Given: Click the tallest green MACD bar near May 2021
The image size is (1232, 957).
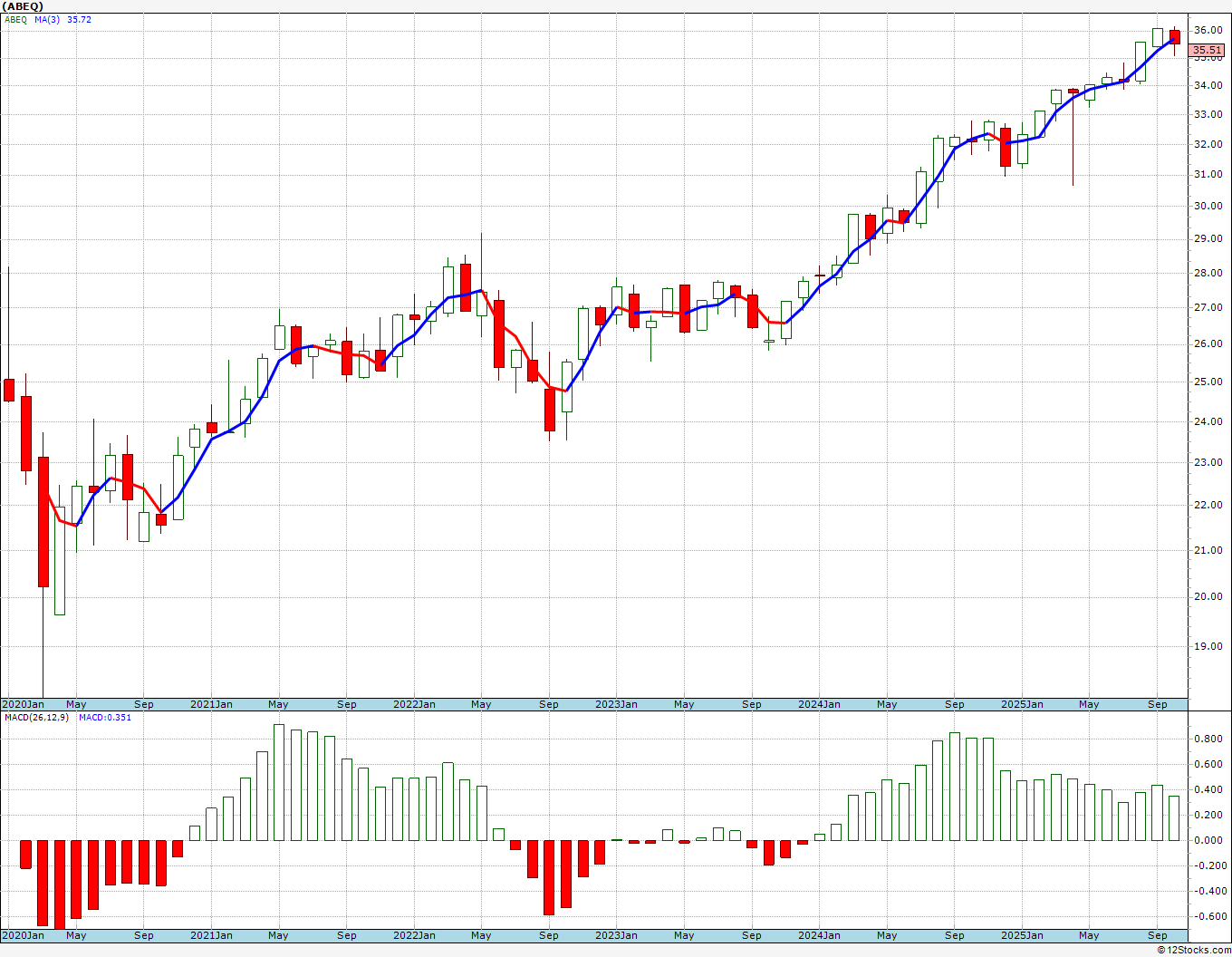Looking at the screenshot, I should (x=279, y=782).
